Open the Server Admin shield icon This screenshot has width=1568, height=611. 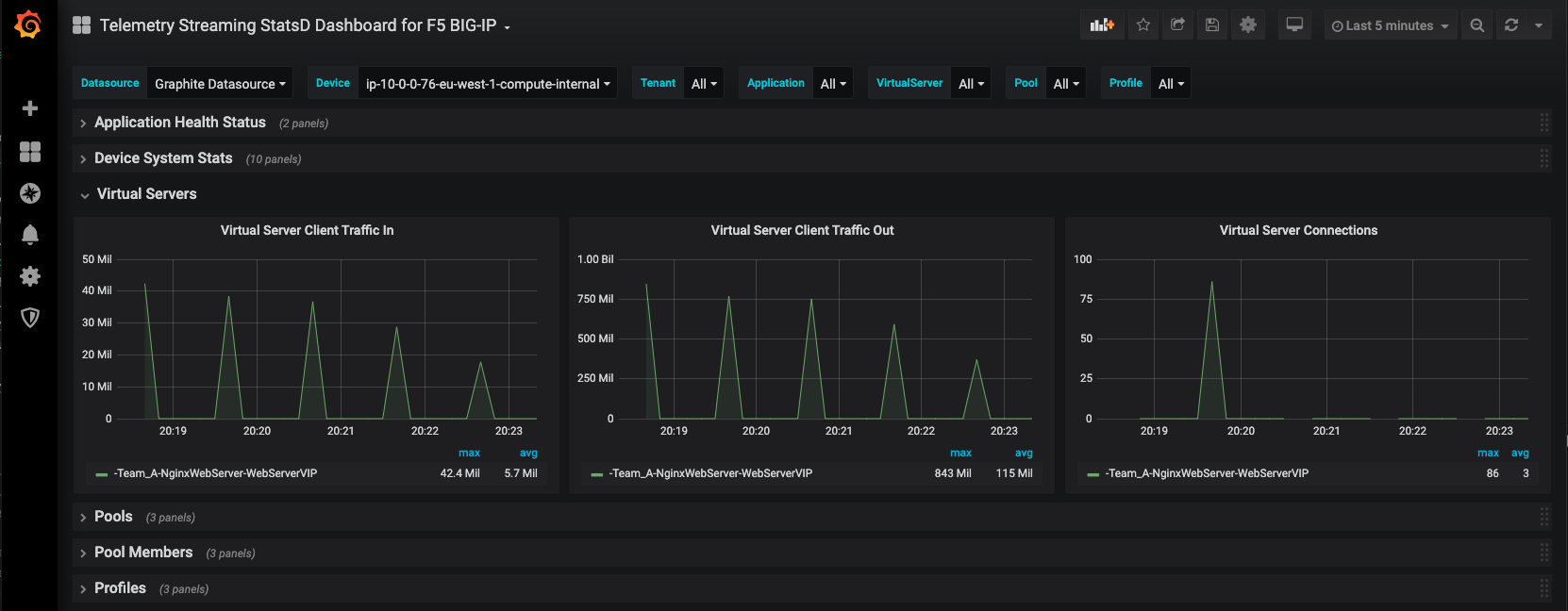(x=30, y=318)
